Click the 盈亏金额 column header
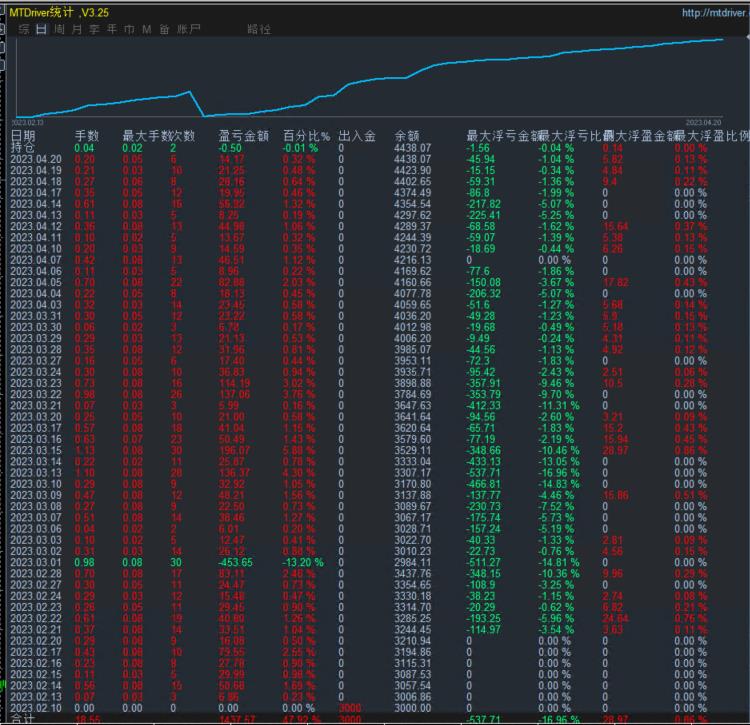750x725 pixels. (243, 136)
